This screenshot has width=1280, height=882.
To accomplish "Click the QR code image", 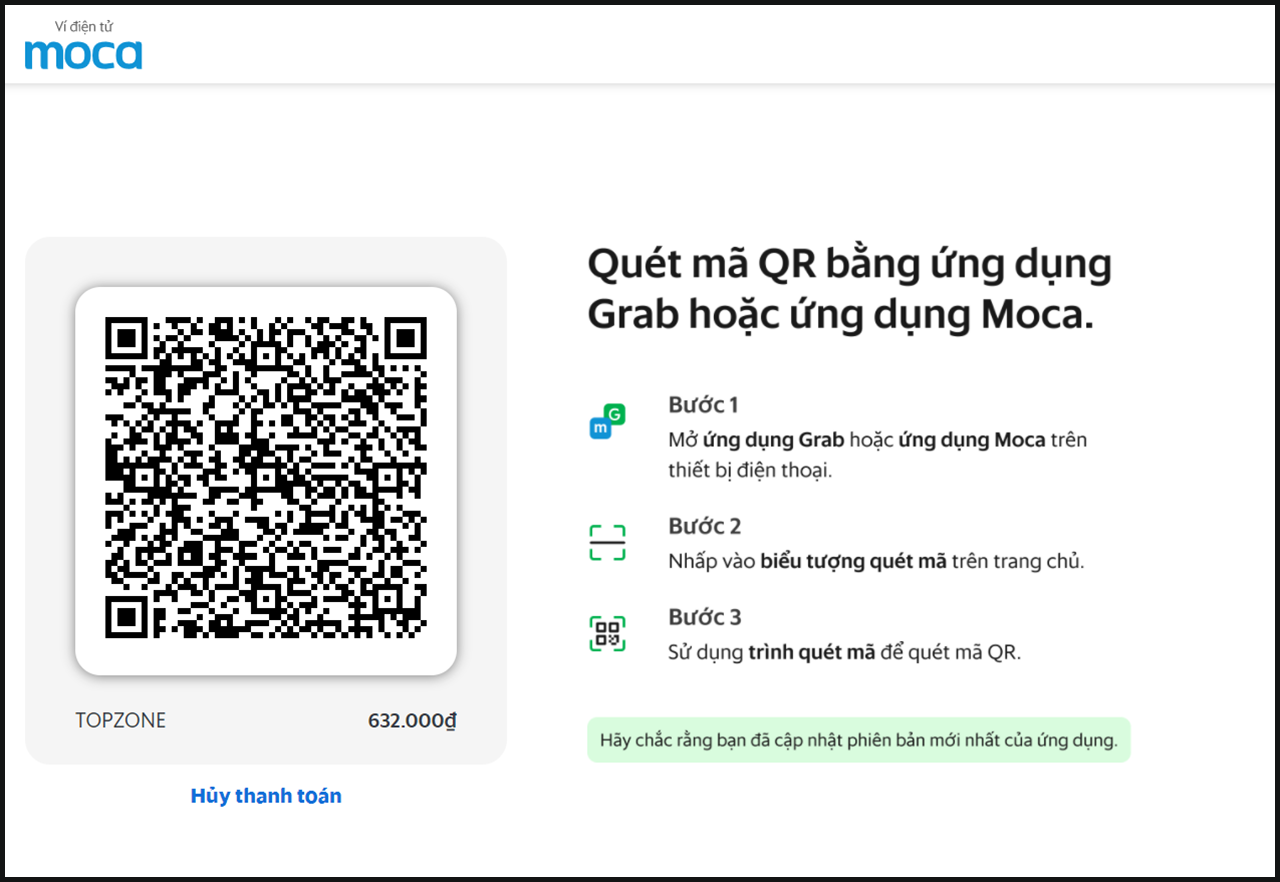I will pyautogui.click(x=266, y=478).
